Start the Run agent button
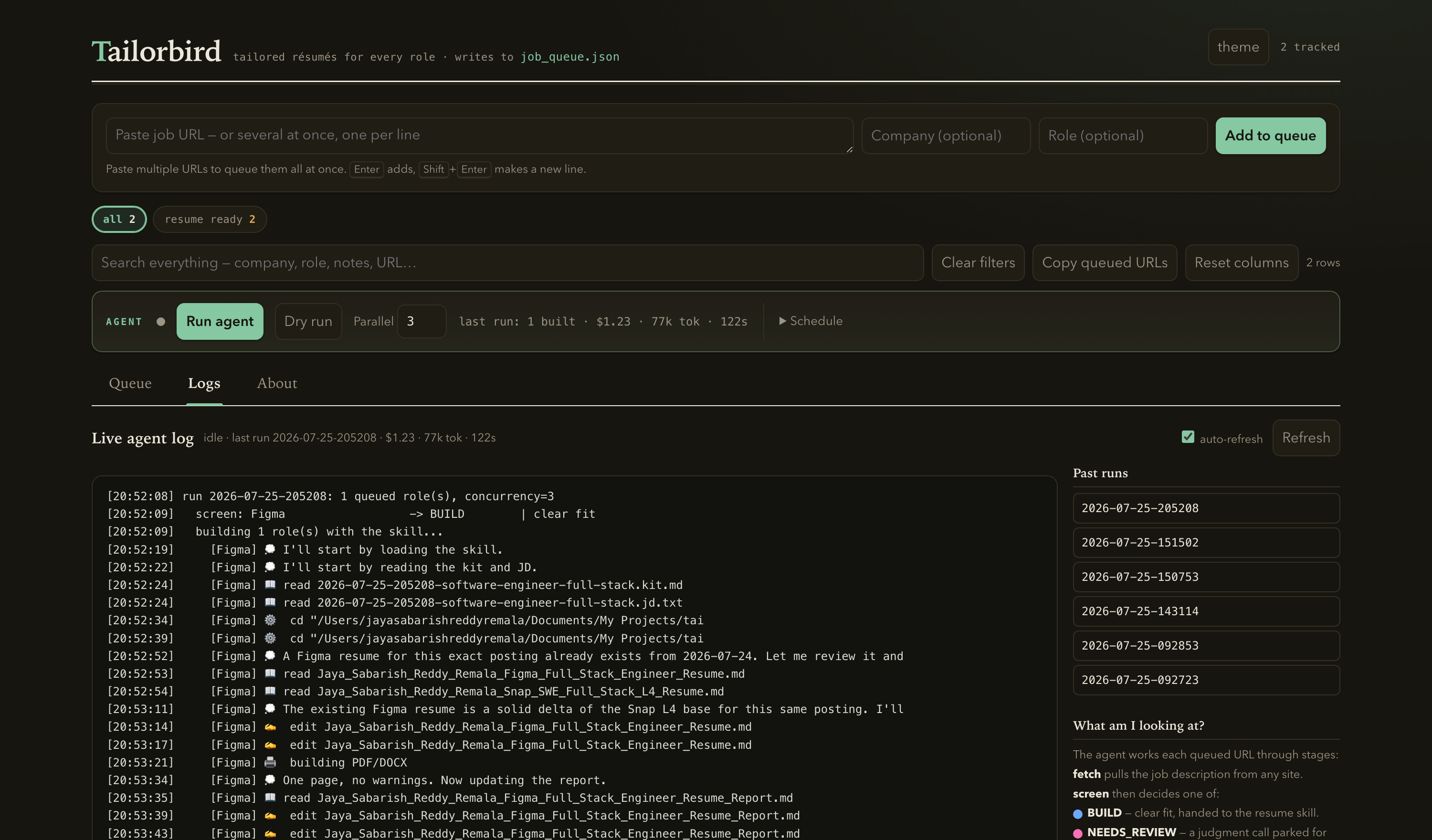 point(220,321)
